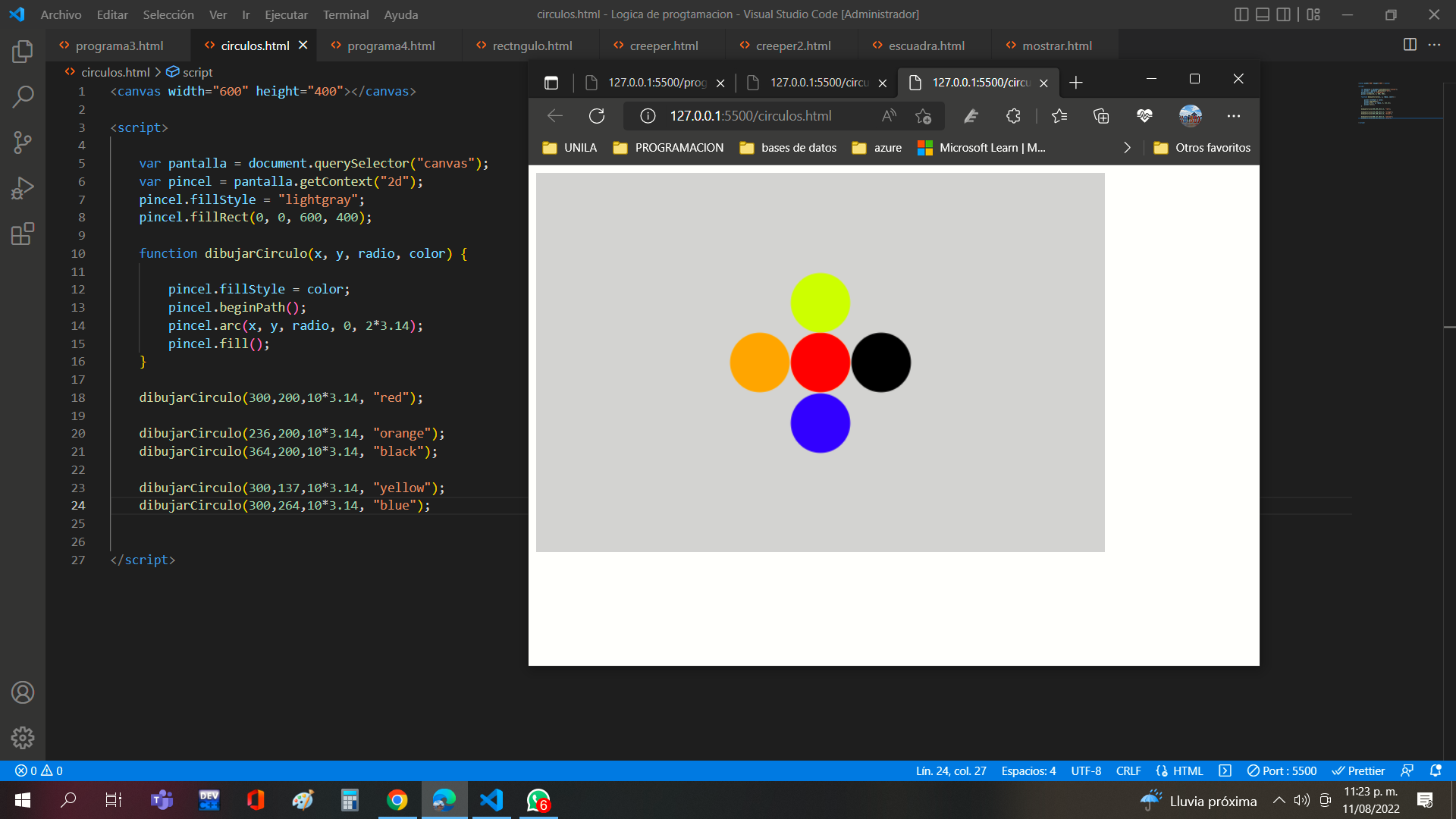The width and height of the screenshot is (1456, 819).
Task: Click the Edge address bar URL
Action: [x=751, y=116]
